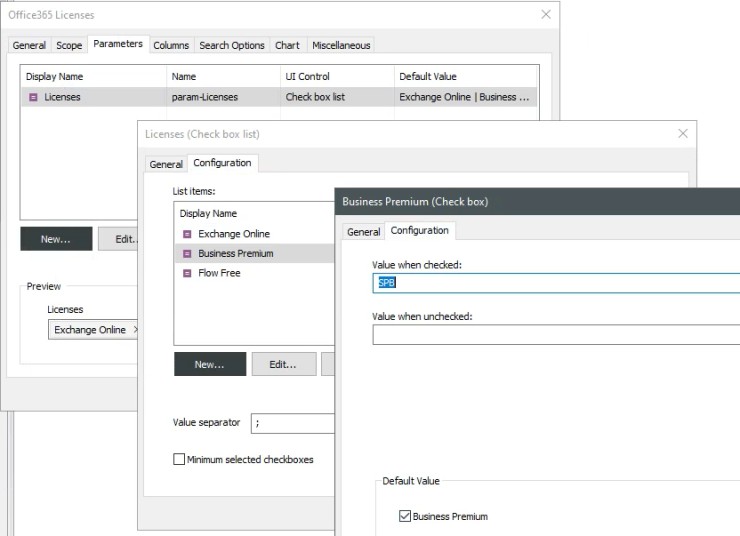Close the Office365 Licenses window
Image resolution: width=740 pixels, height=536 pixels.
[546, 15]
